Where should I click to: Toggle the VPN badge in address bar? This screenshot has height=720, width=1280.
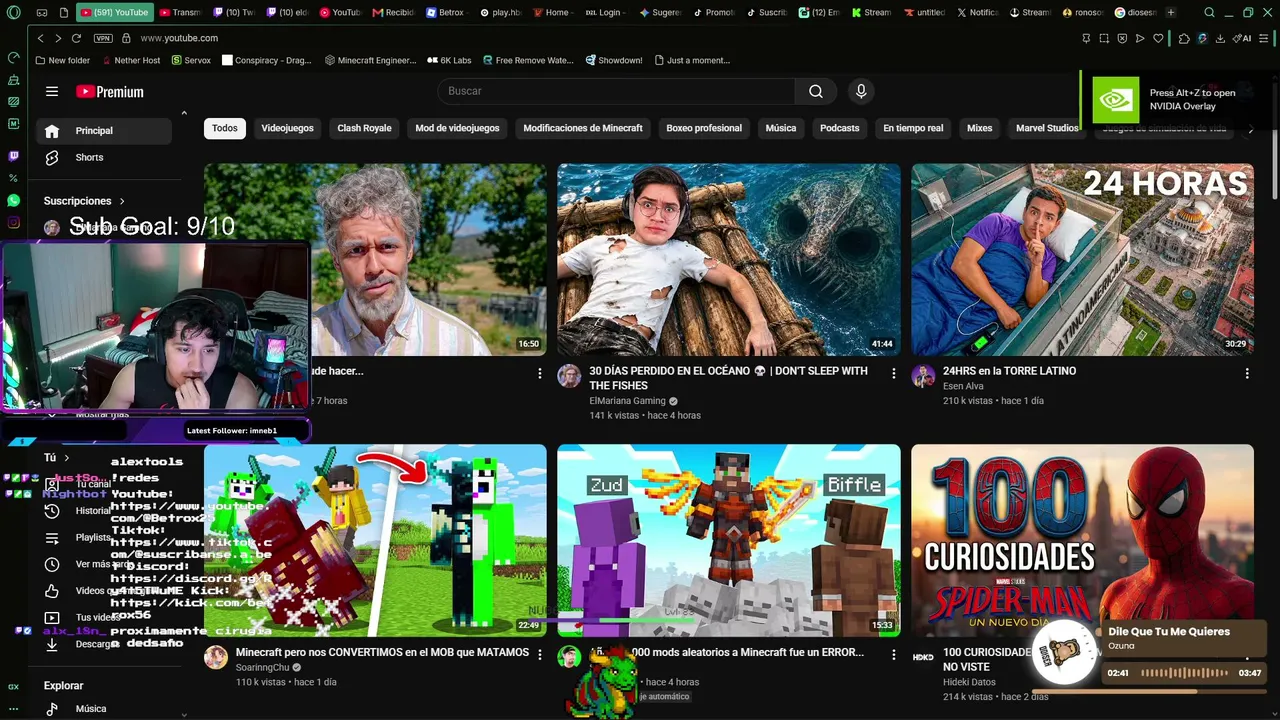tap(103, 38)
